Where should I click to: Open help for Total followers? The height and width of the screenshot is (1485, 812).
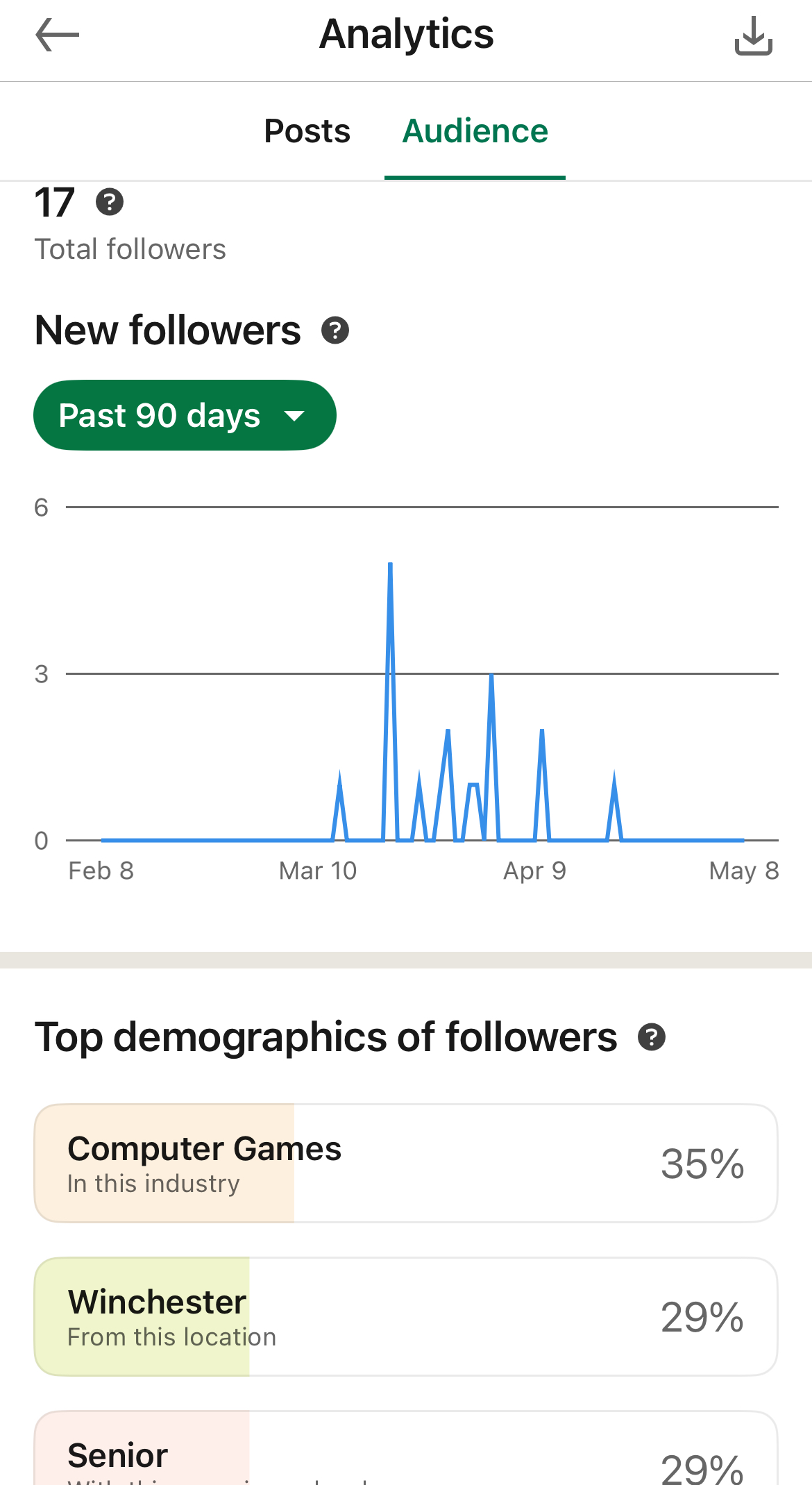(110, 203)
